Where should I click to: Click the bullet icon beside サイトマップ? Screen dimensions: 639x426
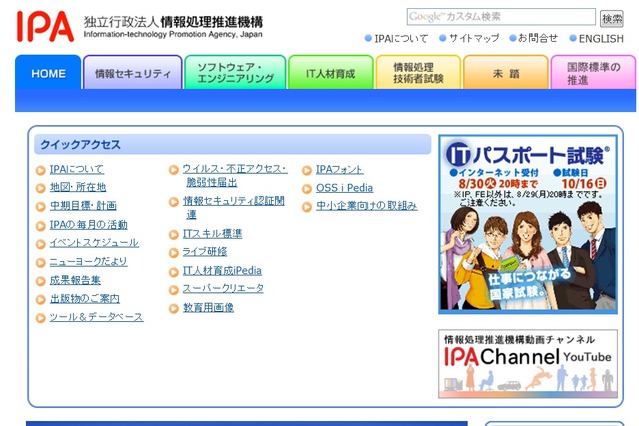point(443,38)
